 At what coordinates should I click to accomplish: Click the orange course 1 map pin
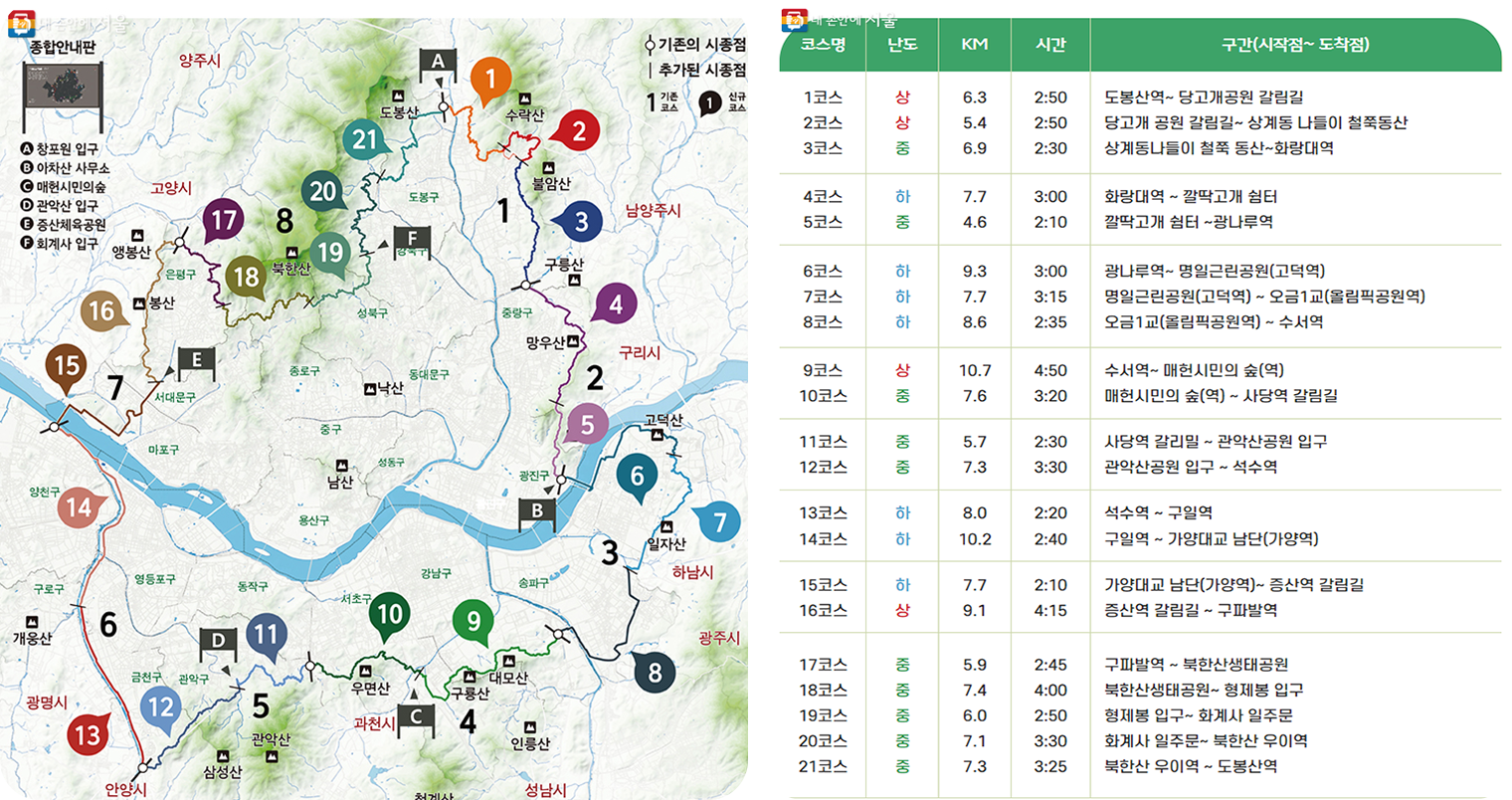tap(490, 79)
